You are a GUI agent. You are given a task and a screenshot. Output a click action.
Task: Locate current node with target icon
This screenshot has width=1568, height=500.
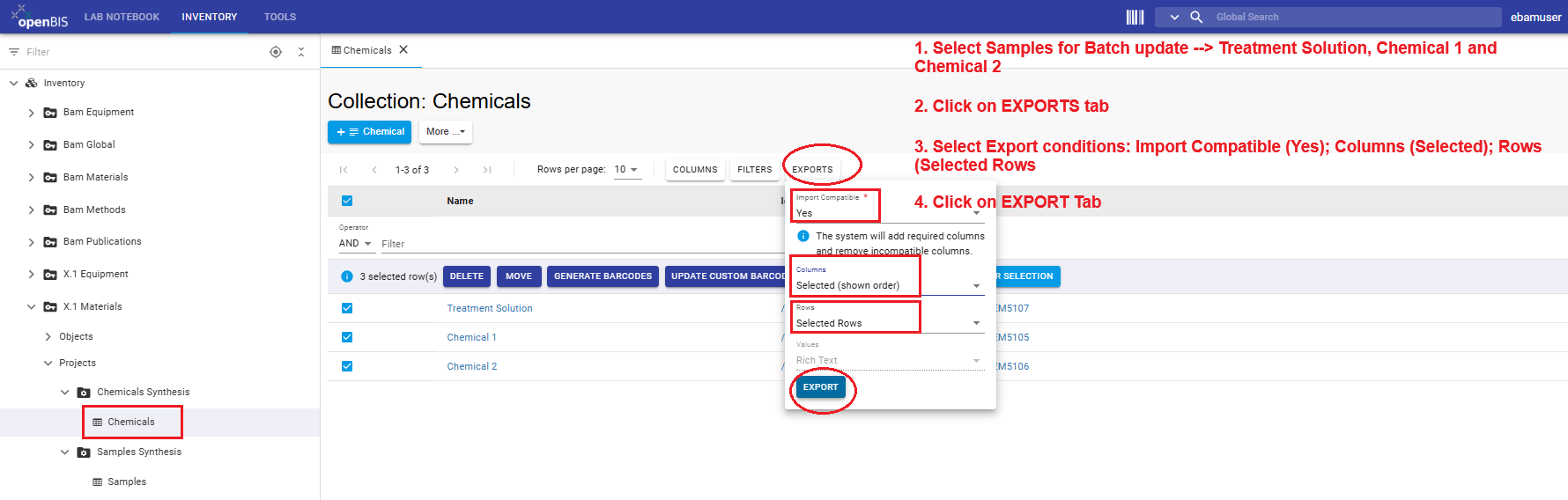pos(276,52)
